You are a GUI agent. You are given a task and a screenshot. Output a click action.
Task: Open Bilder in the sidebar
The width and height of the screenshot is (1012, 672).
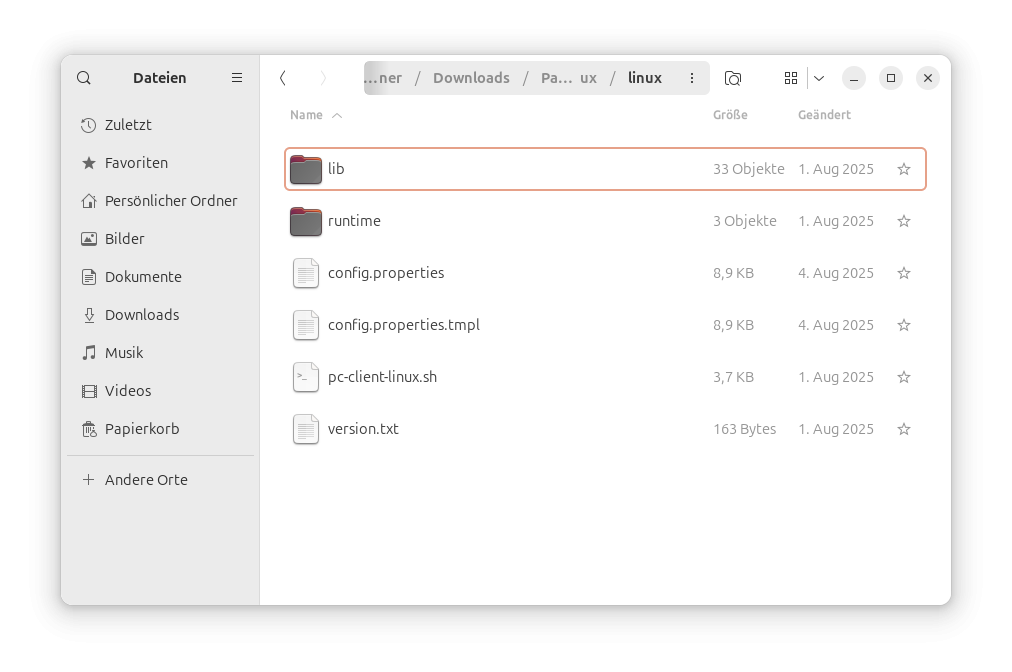click(x=160, y=239)
